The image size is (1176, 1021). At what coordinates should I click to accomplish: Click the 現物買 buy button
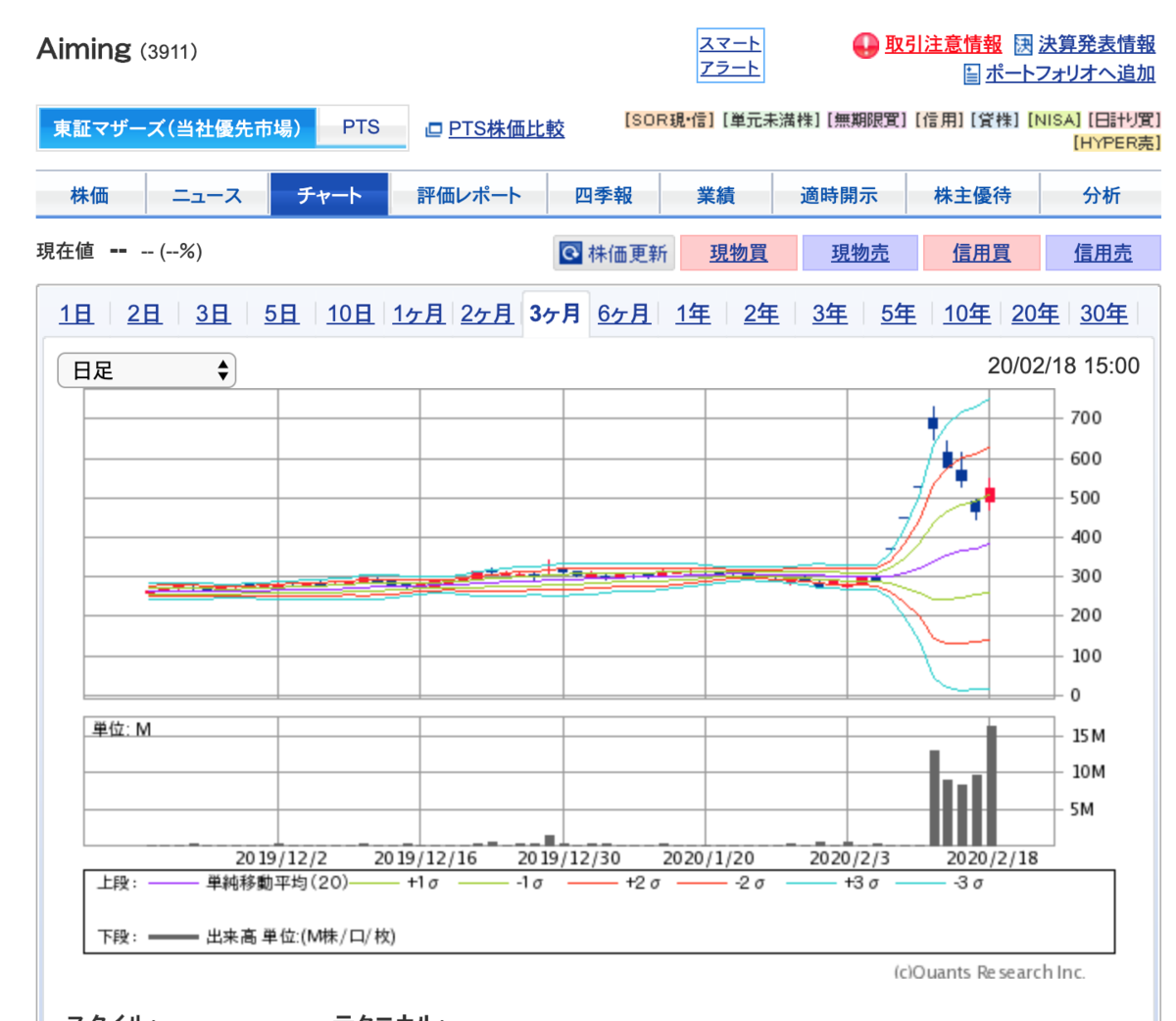click(x=739, y=253)
